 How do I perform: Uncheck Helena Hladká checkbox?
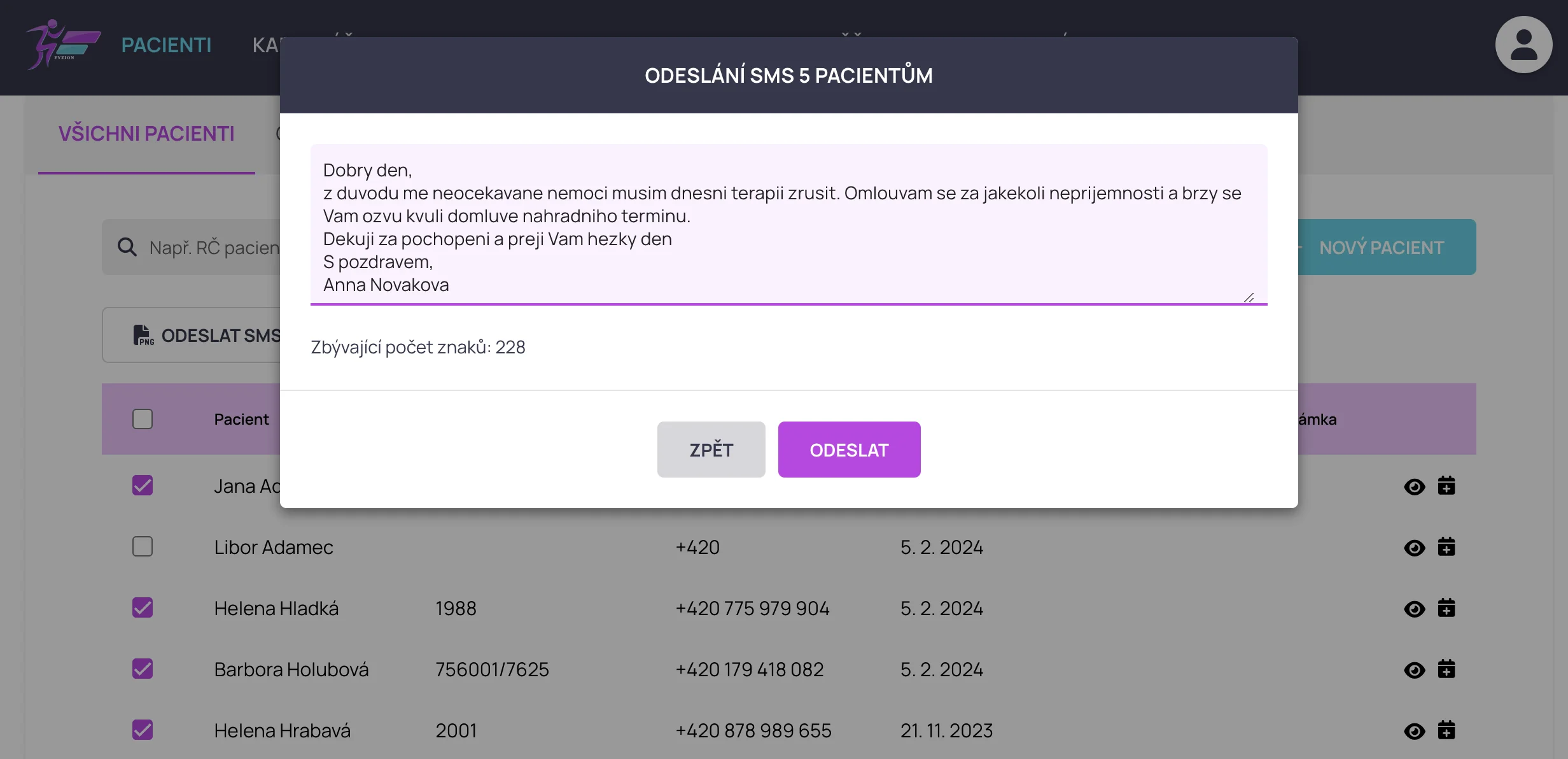click(x=143, y=608)
